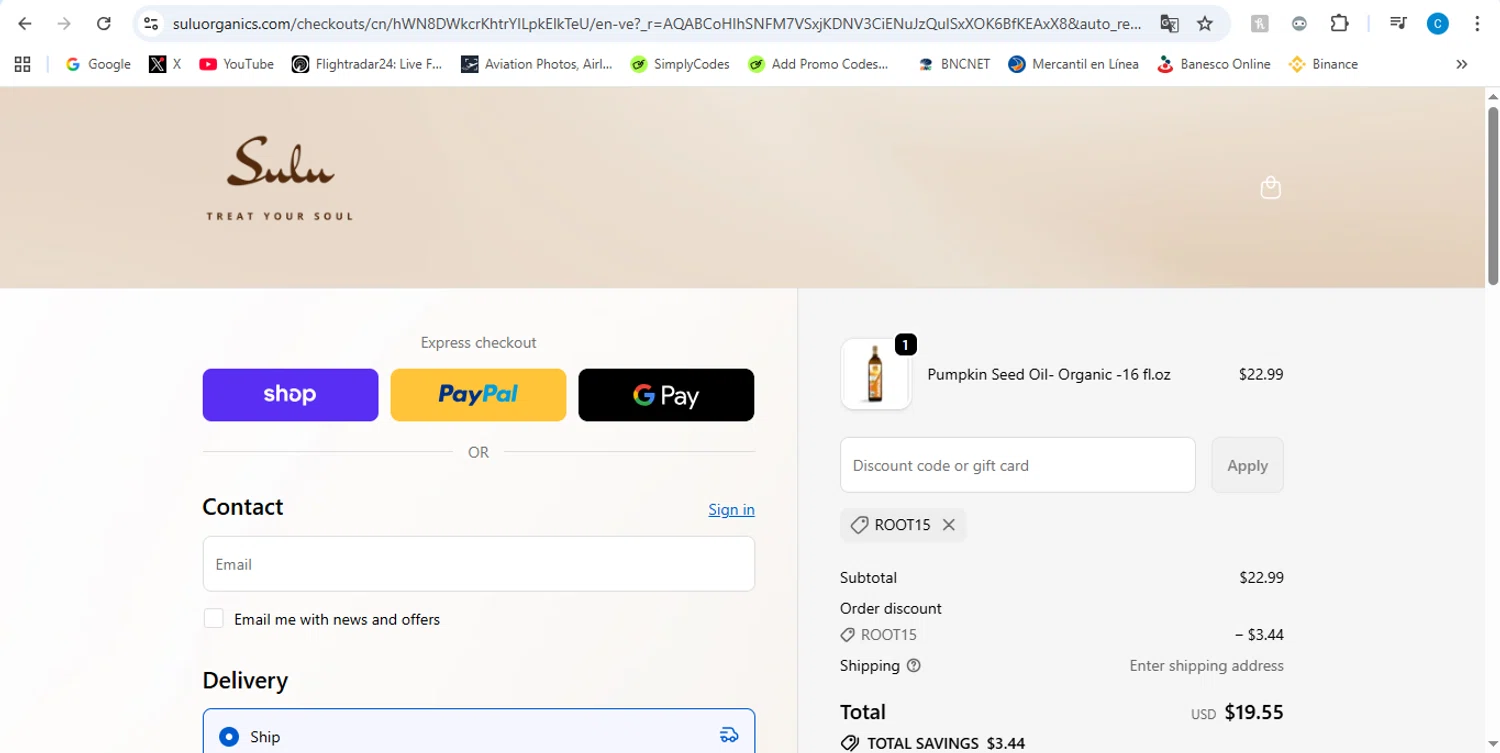
Task: Open the Google bookmark
Action: tap(98, 64)
